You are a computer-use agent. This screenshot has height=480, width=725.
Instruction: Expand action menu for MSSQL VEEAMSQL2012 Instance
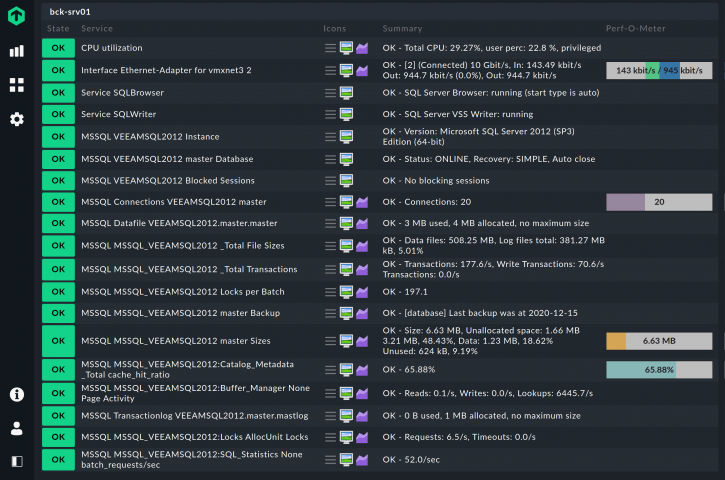330,136
